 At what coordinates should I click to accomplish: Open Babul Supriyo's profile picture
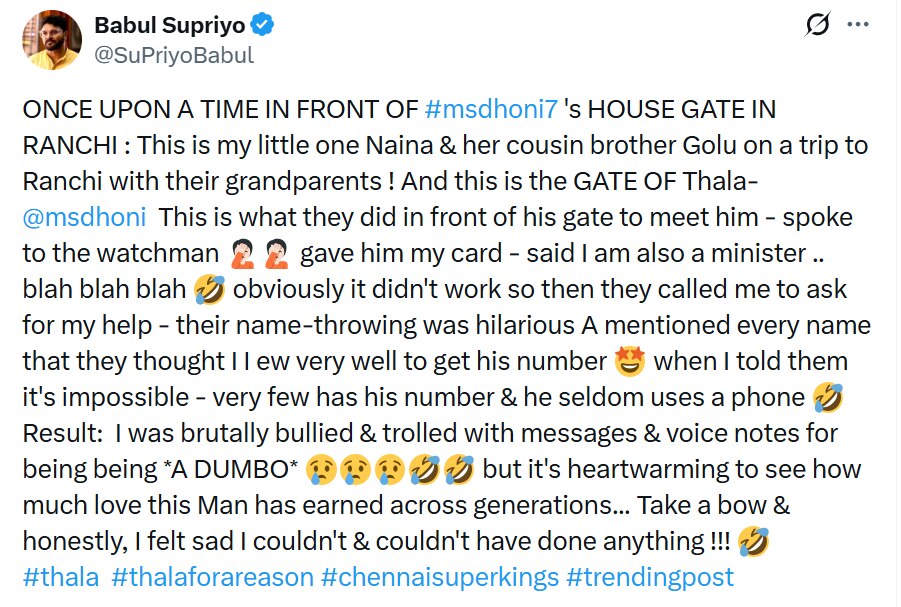[53, 40]
